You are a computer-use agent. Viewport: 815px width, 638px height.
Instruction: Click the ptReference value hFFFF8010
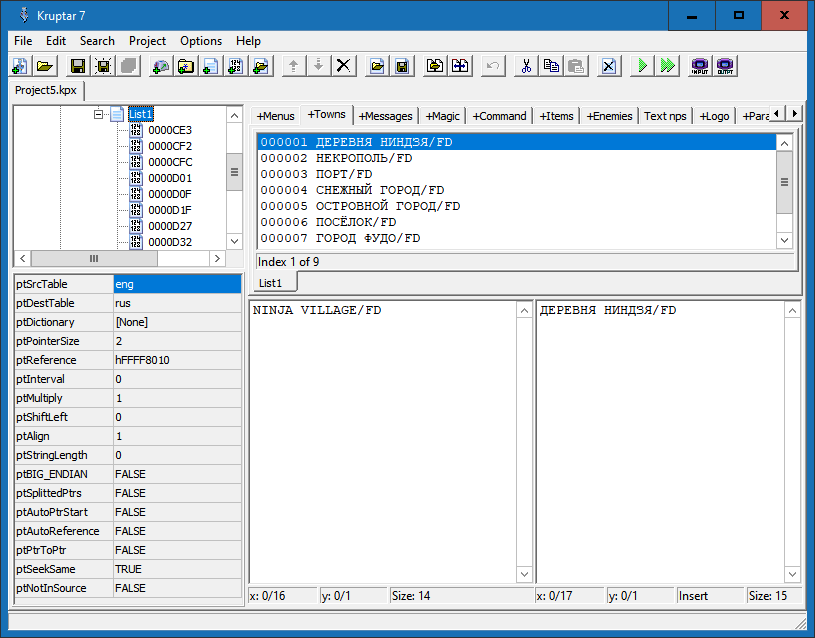[177, 360]
